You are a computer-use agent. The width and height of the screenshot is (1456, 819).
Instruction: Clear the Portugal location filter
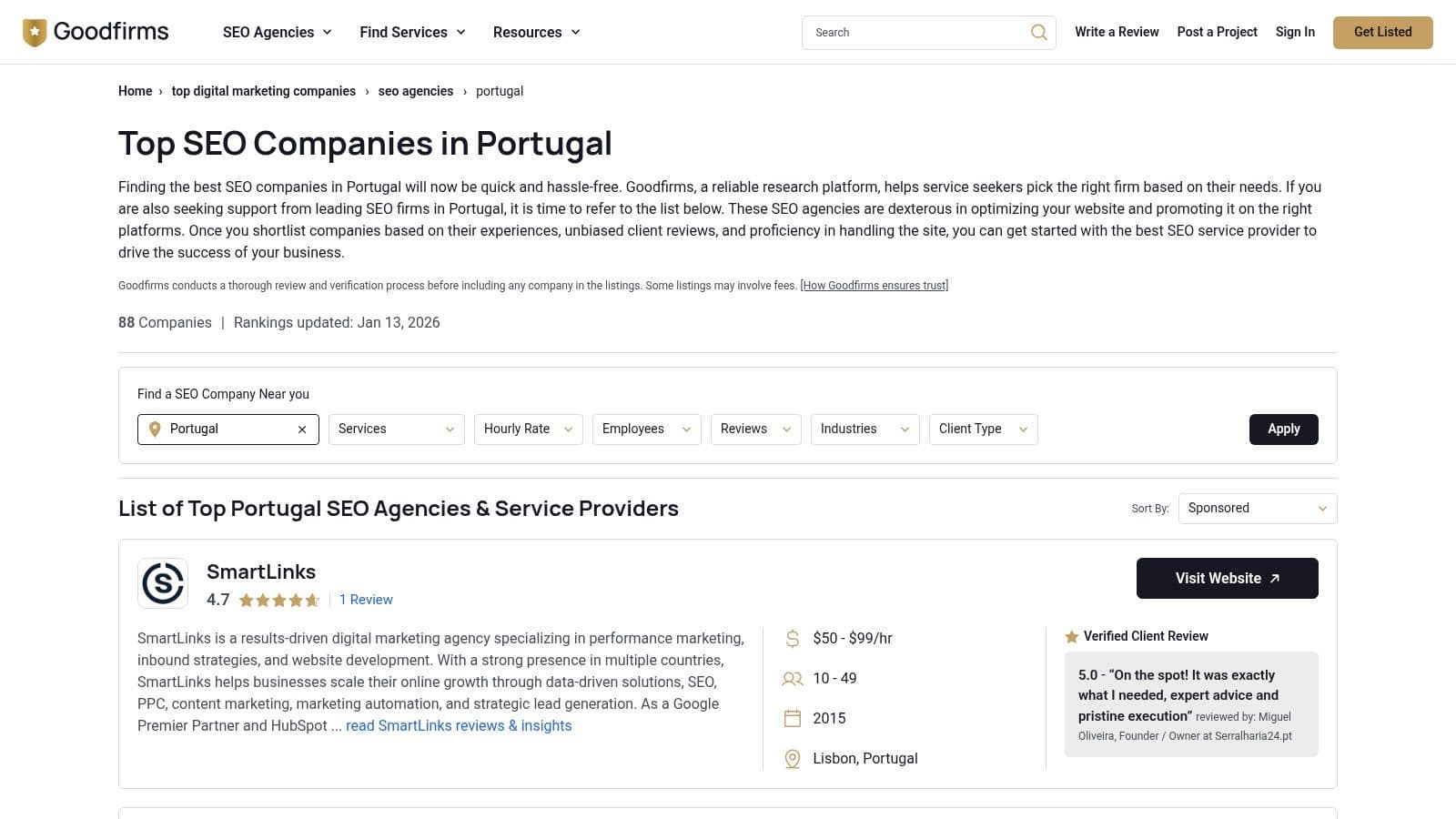(x=302, y=430)
